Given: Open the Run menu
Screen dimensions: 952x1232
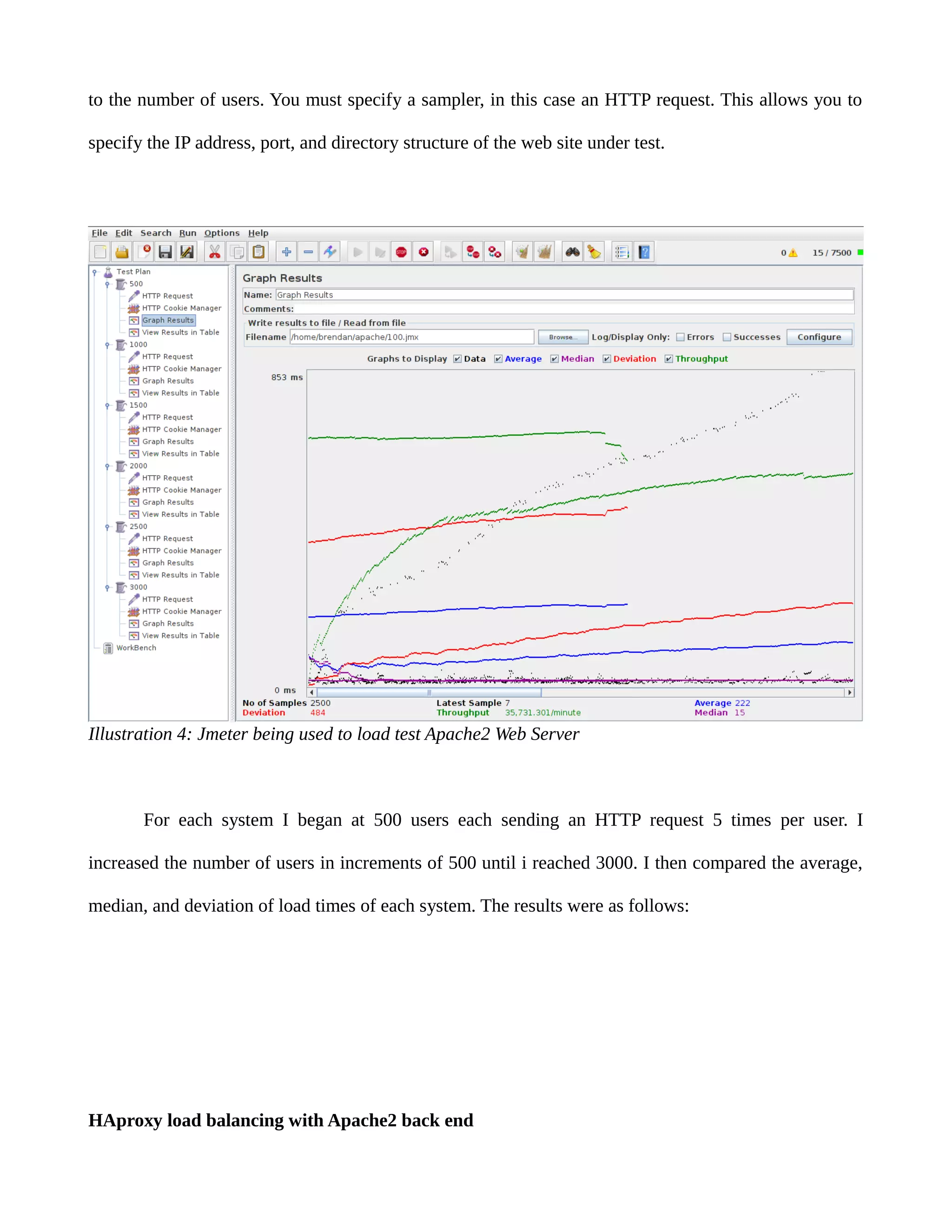Looking at the screenshot, I should (x=188, y=233).
